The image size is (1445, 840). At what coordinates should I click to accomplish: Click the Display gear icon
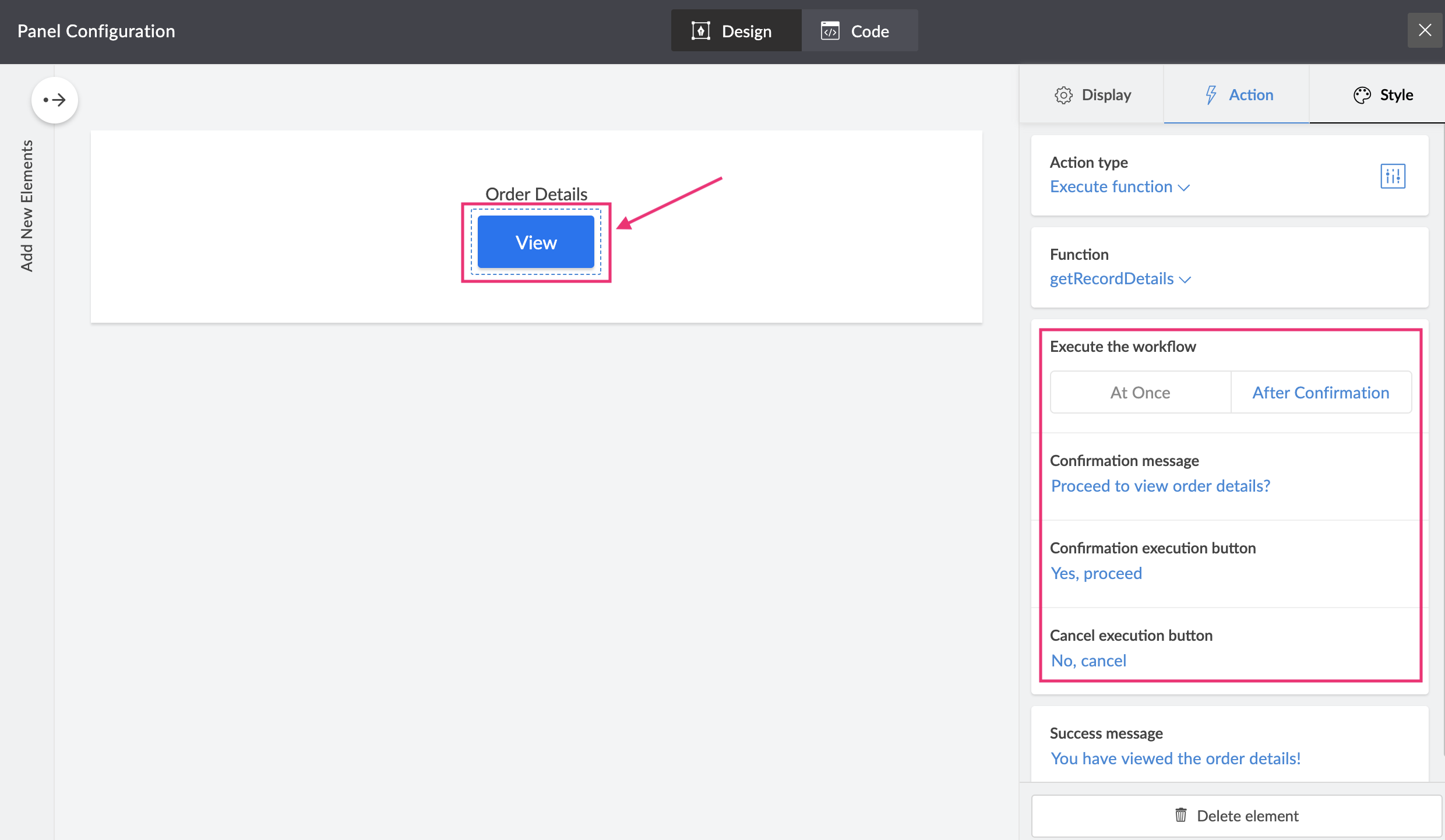tap(1063, 95)
